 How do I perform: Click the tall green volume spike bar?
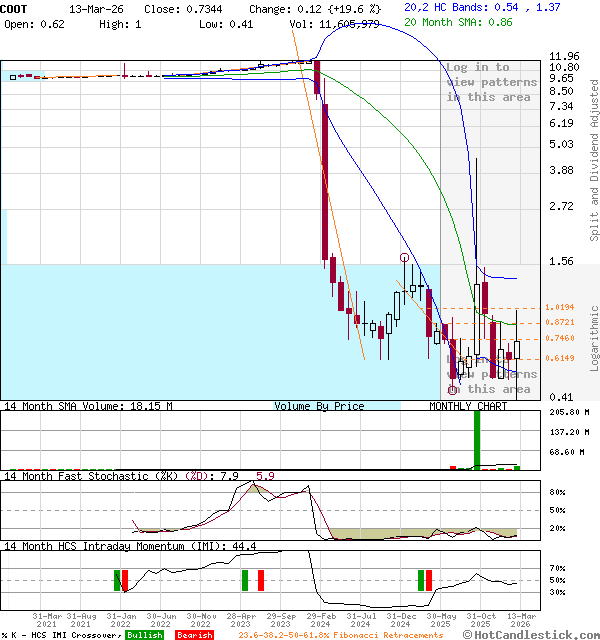(x=477, y=440)
